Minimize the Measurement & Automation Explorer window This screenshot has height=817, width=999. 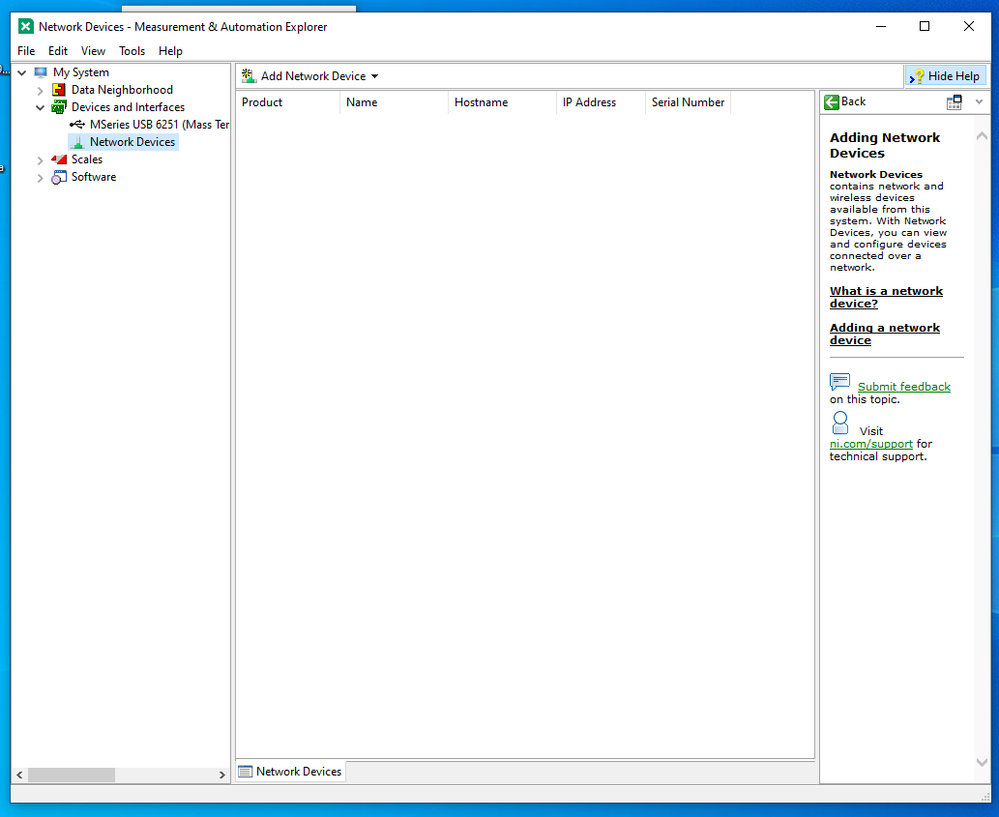coord(881,27)
